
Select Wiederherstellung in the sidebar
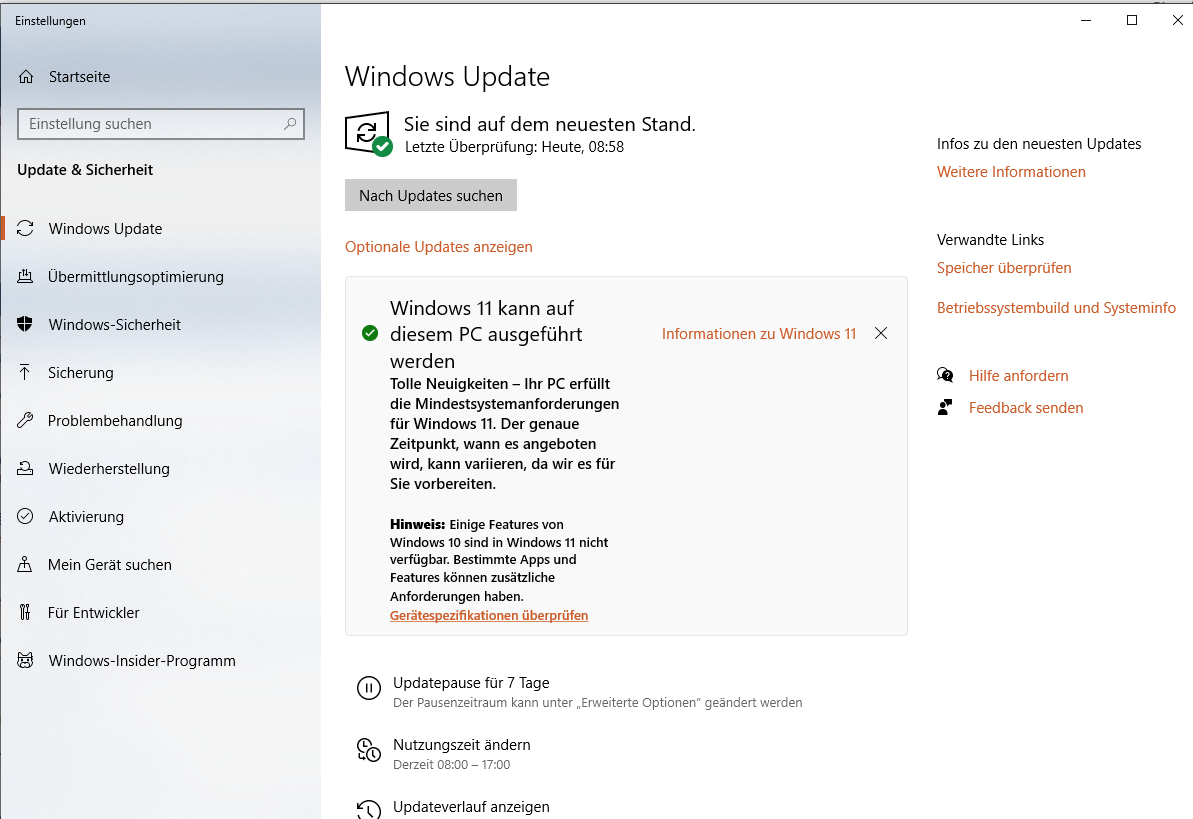[109, 468]
